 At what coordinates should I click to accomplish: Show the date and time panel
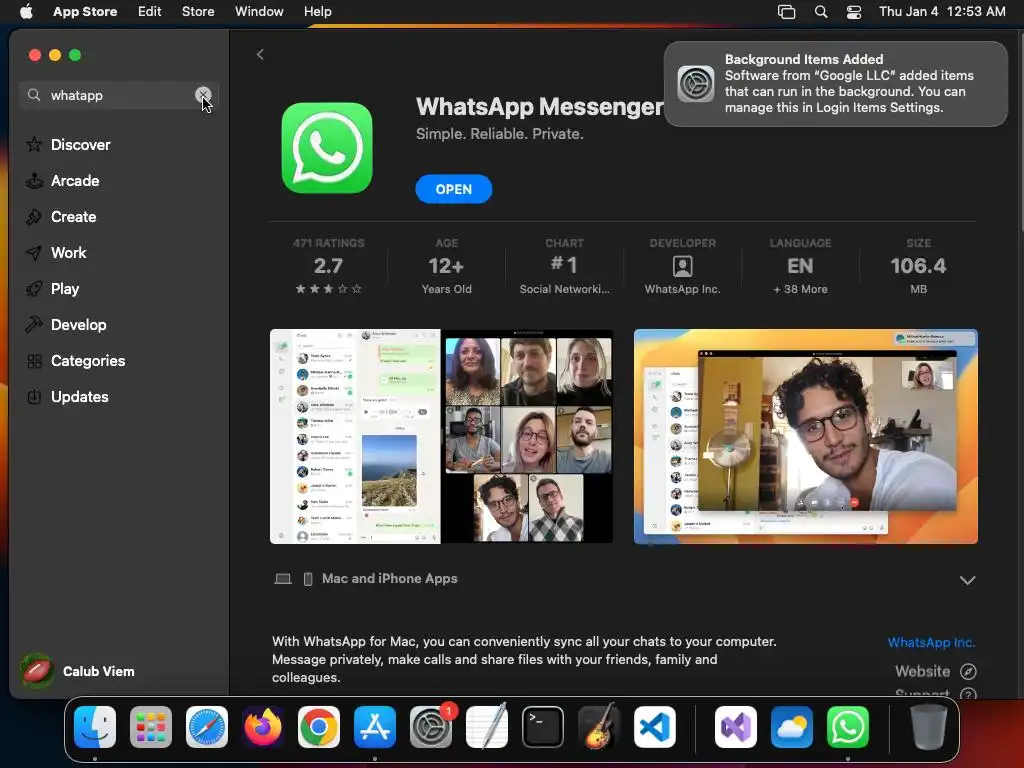click(942, 12)
